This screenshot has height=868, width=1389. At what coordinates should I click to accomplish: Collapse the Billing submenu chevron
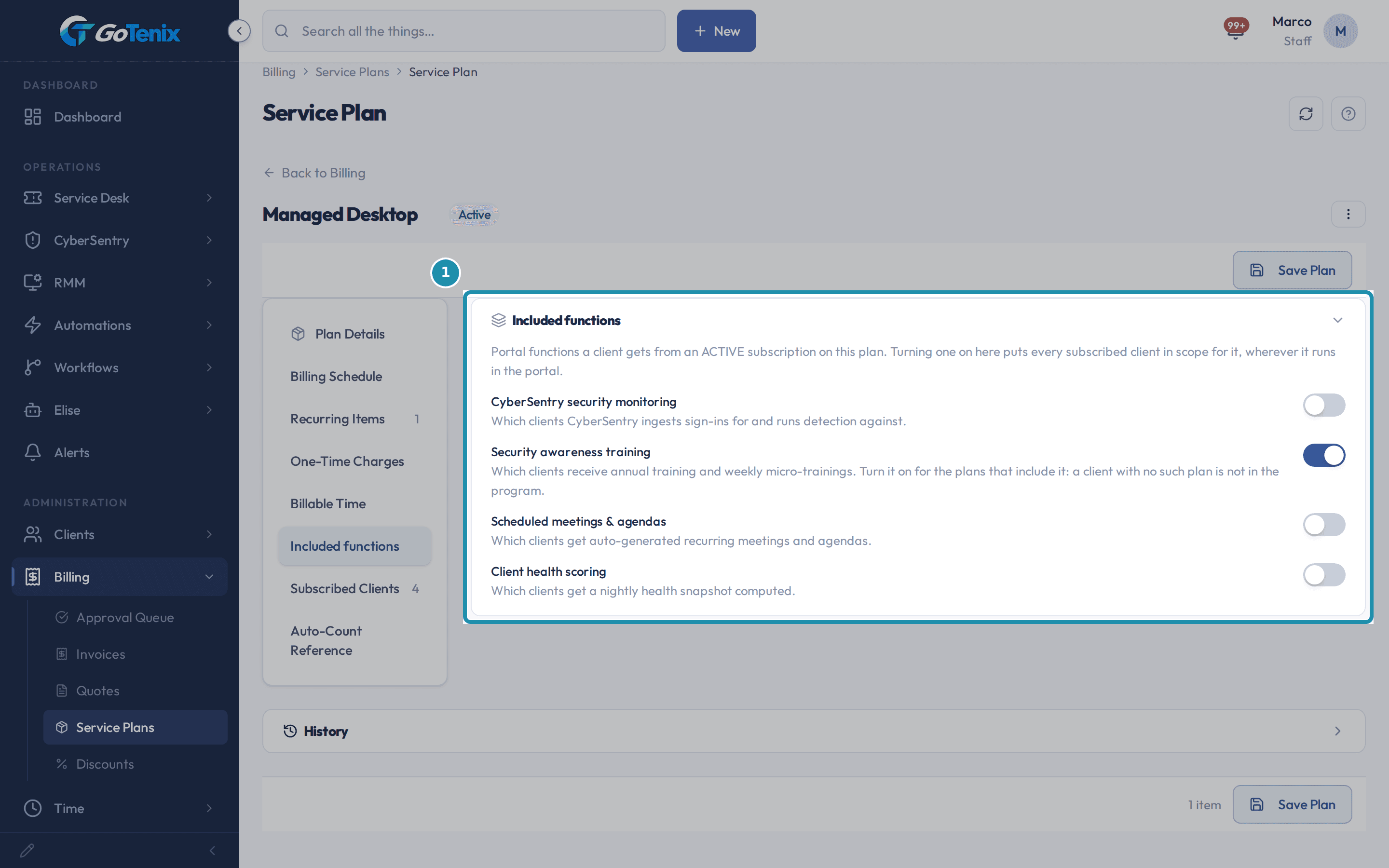pyautogui.click(x=209, y=576)
